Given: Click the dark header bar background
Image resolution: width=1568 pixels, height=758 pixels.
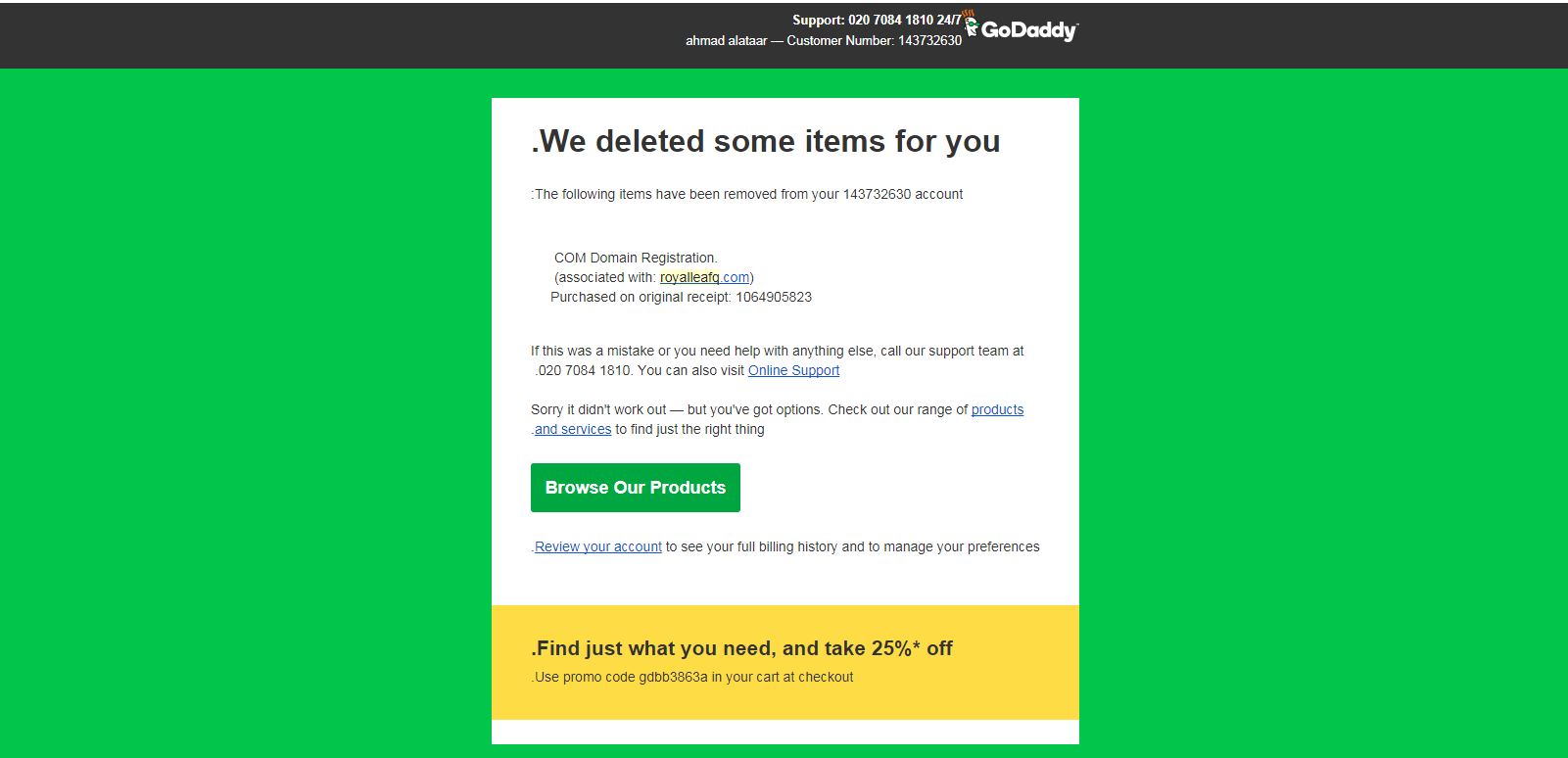Looking at the screenshot, I should tap(294, 34).
